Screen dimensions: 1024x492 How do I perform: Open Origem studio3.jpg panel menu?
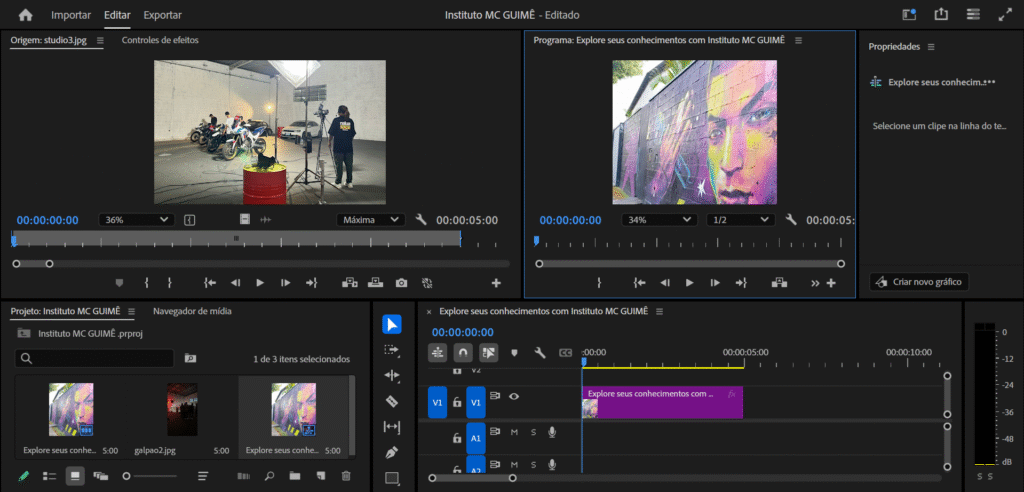coord(100,40)
